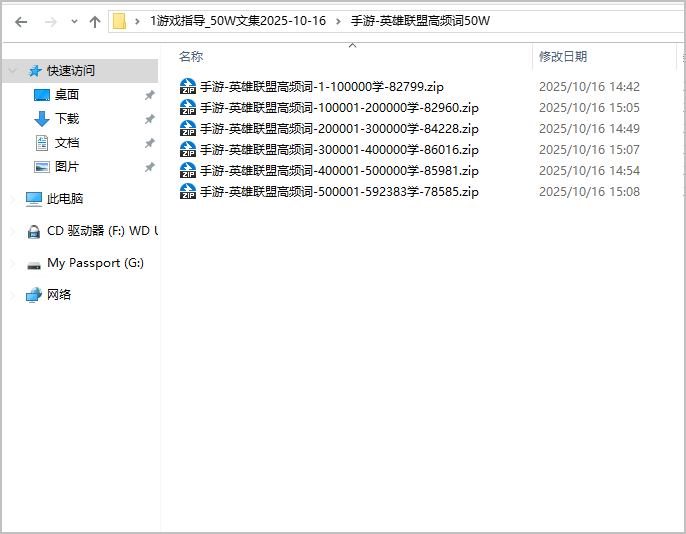
Task: Click 手游-英雄联盟高频词50W breadcrumb segment
Action: click(x=420, y=21)
